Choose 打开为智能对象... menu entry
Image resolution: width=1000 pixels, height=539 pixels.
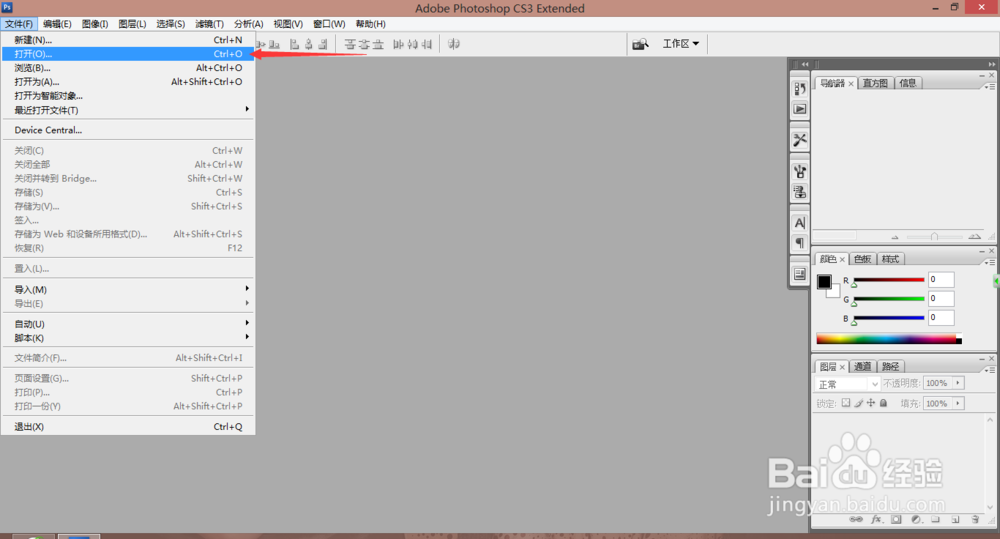128,96
